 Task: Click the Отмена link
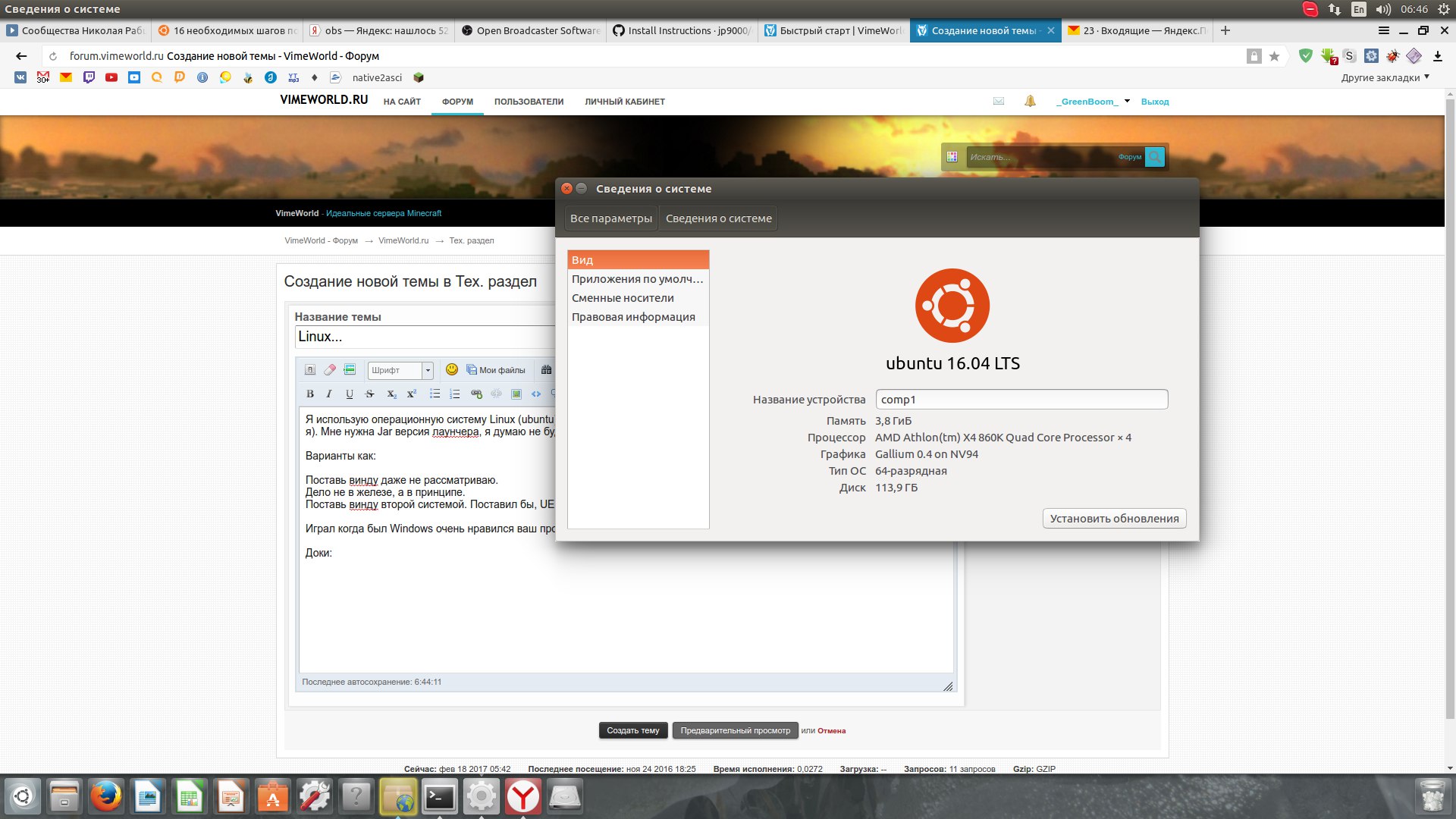click(x=831, y=731)
